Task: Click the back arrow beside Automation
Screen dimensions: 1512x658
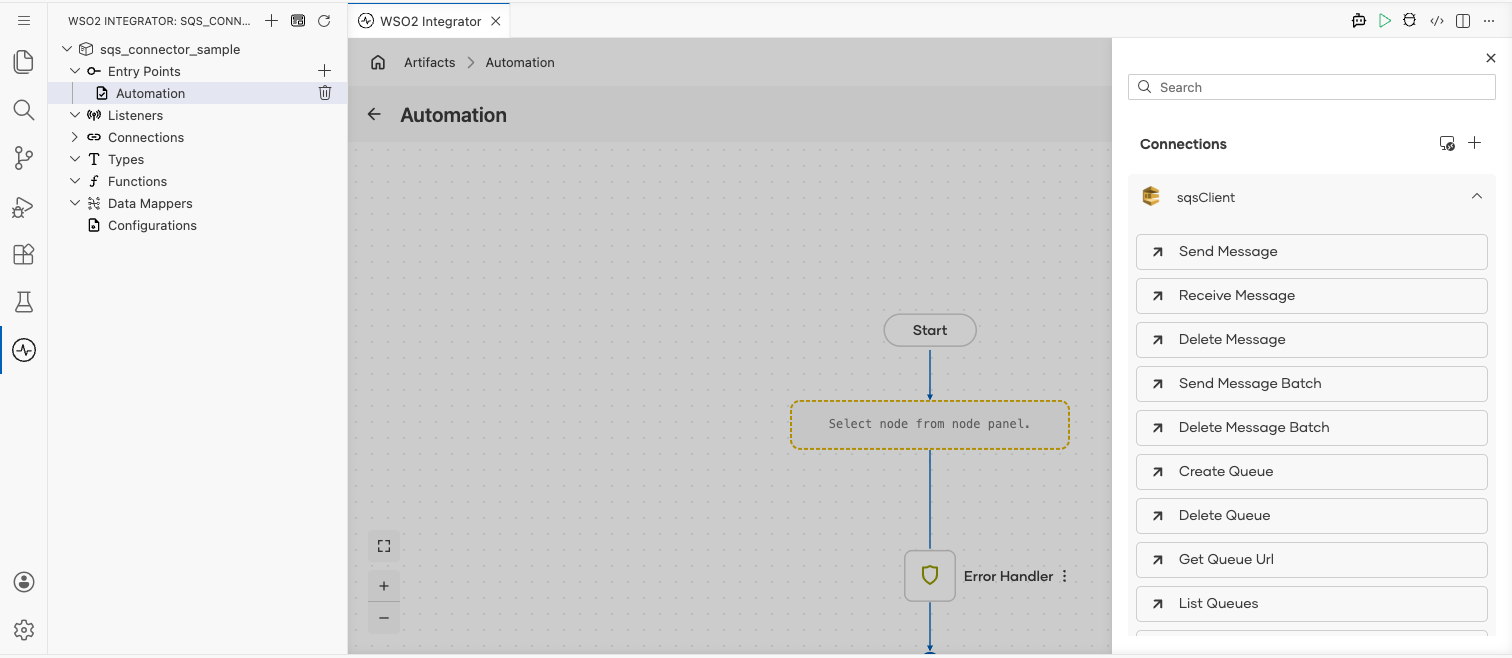Action: pos(374,114)
